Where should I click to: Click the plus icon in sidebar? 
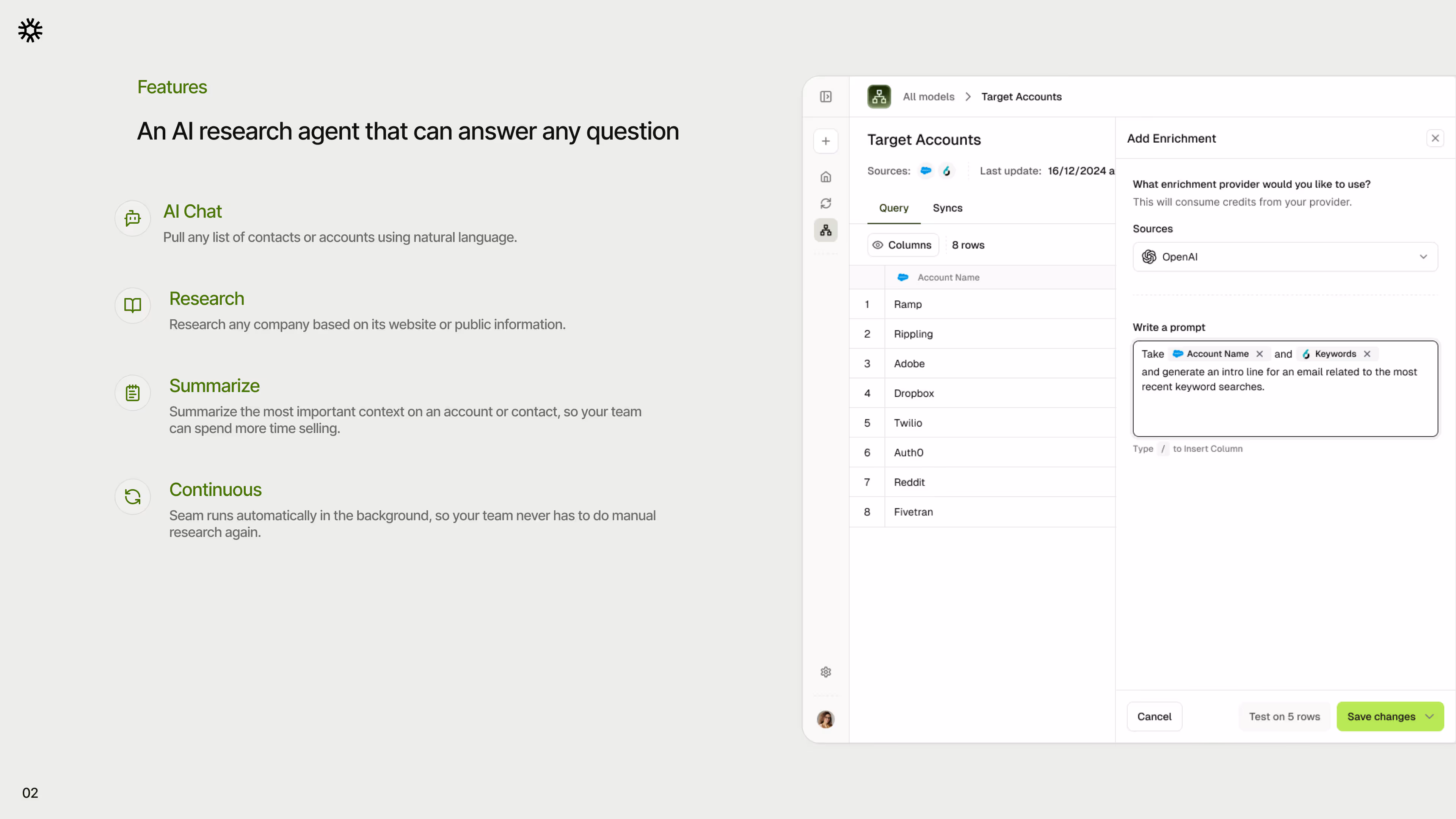(x=826, y=141)
